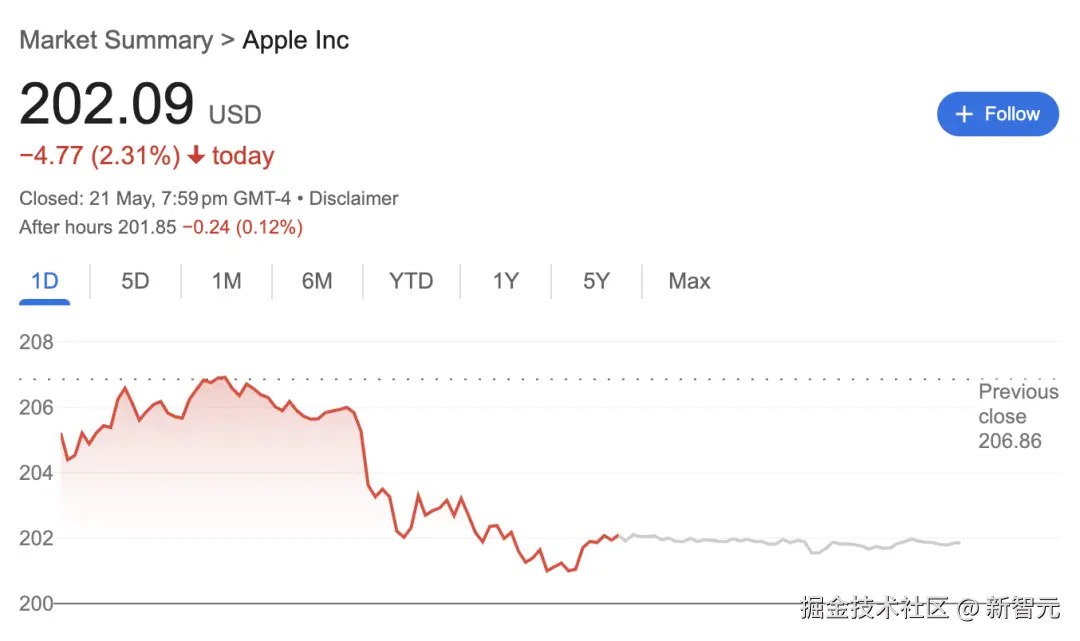This screenshot has width=1080, height=641.
Task: Click the Follow button
Action: pyautogui.click(x=997, y=114)
